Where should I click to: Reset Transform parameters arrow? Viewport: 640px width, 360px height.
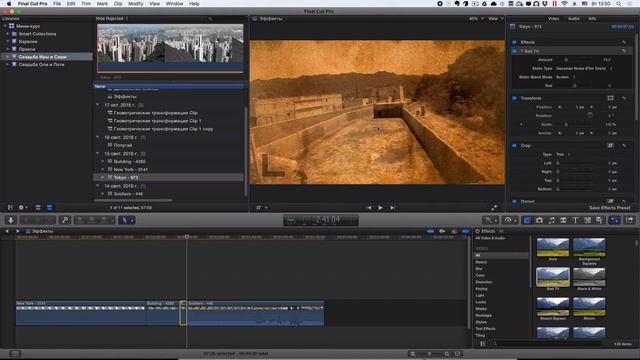[x=624, y=98]
